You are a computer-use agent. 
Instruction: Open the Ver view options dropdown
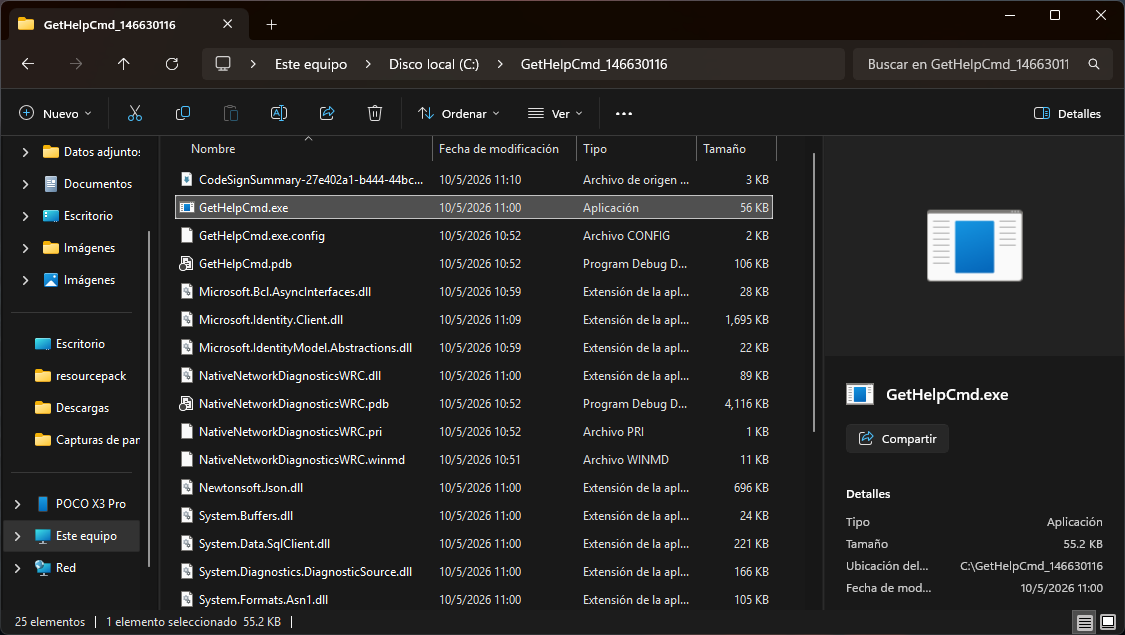(555, 113)
